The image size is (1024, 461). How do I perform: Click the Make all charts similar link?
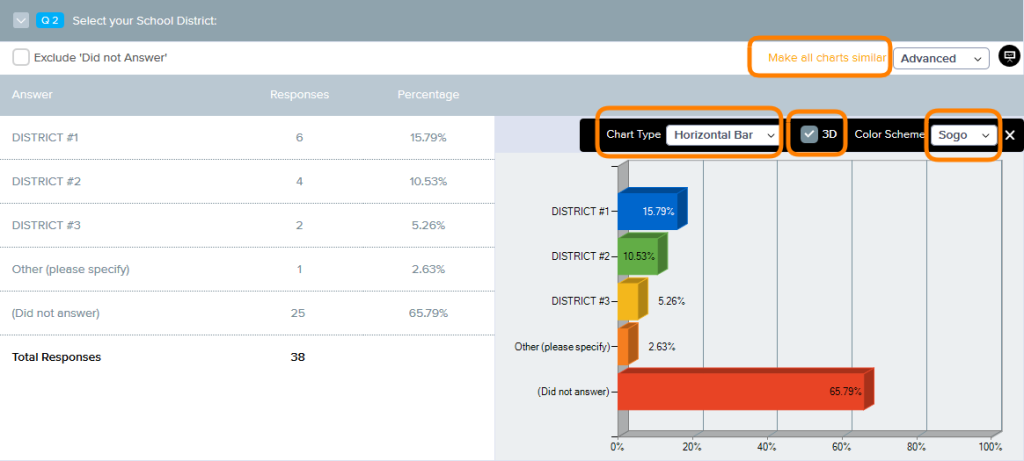pos(826,58)
